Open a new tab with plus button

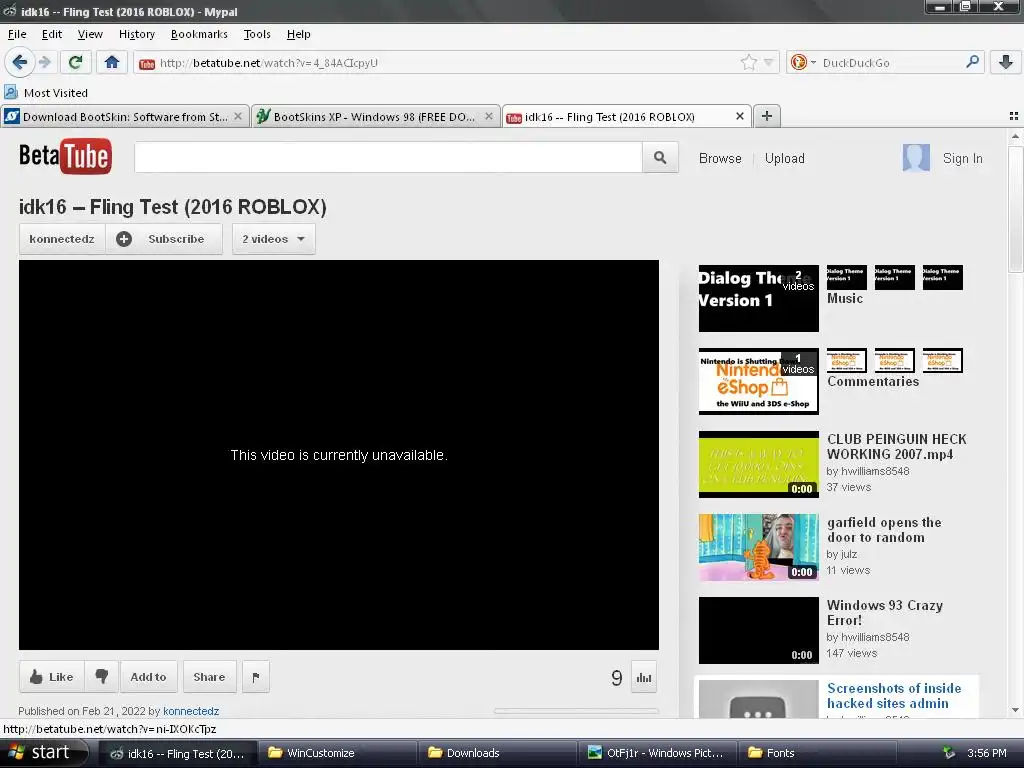click(767, 116)
